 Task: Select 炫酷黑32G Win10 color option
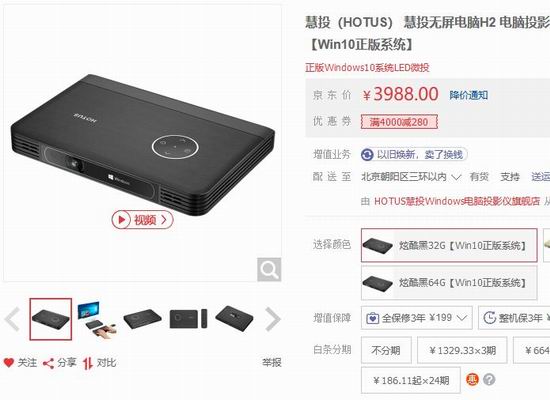(x=449, y=245)
